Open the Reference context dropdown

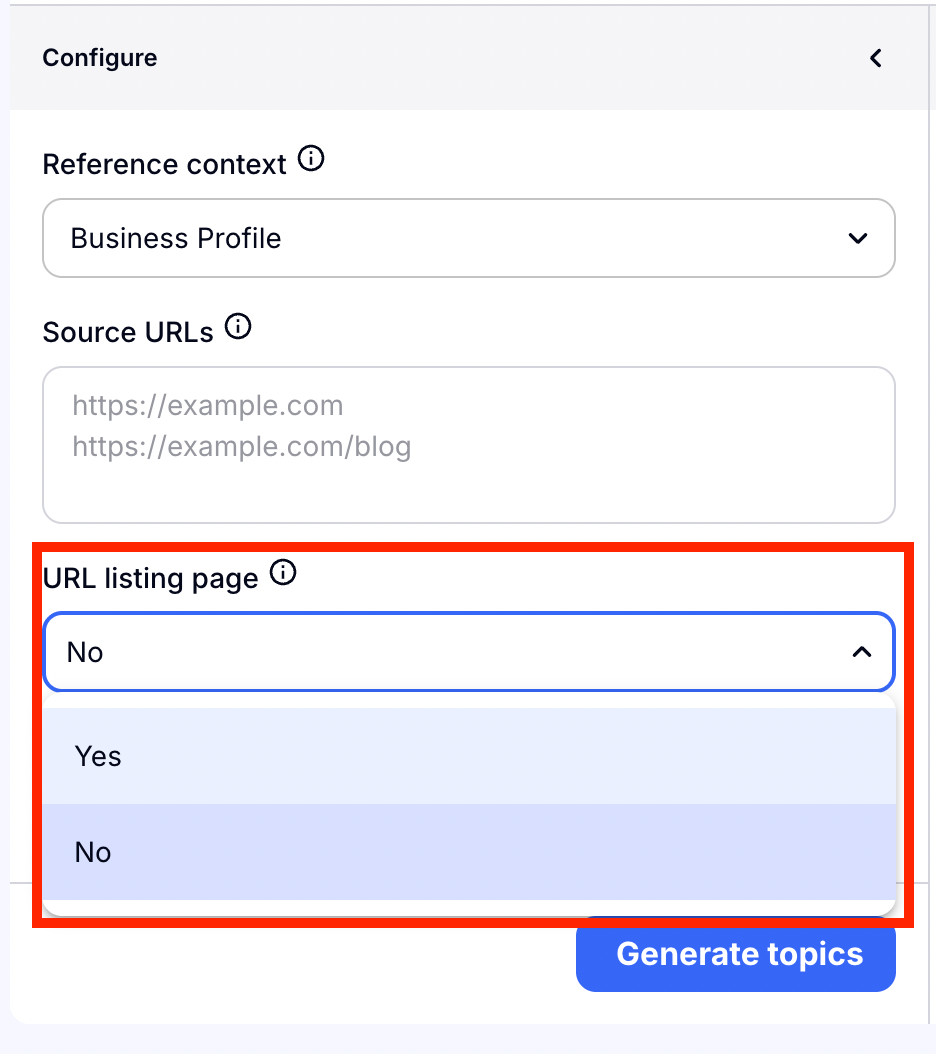click(468, 238)
